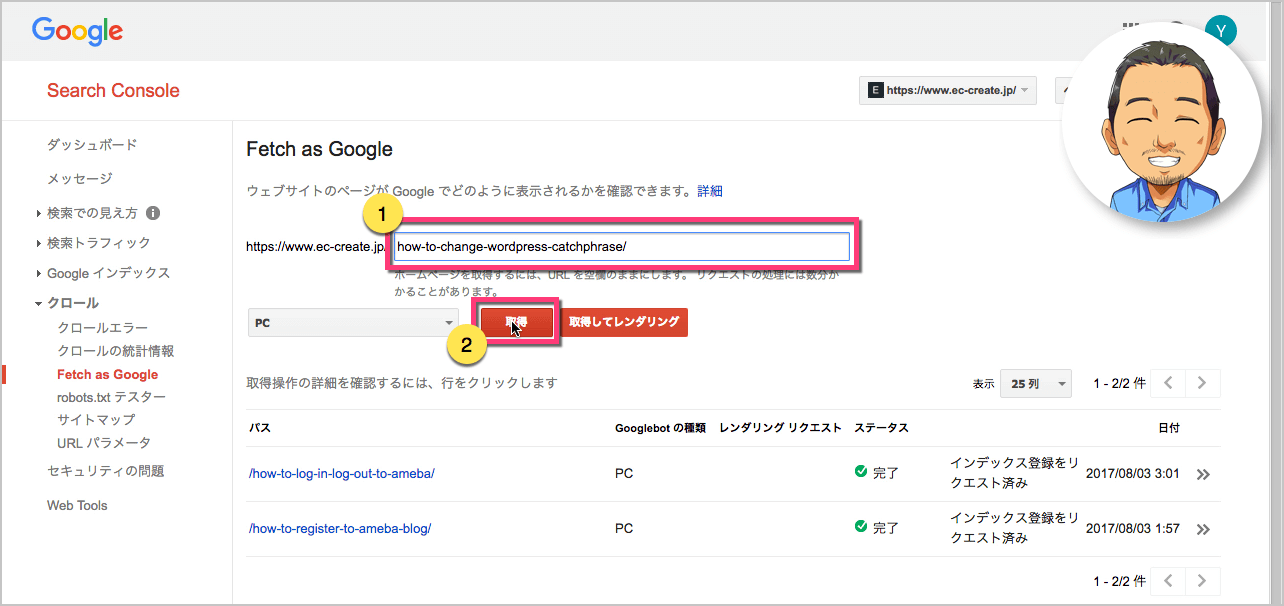The height and width of the screenshot is (606, 1284).
Task: Open the PC device type dropdown
Action: click(353, 323)
